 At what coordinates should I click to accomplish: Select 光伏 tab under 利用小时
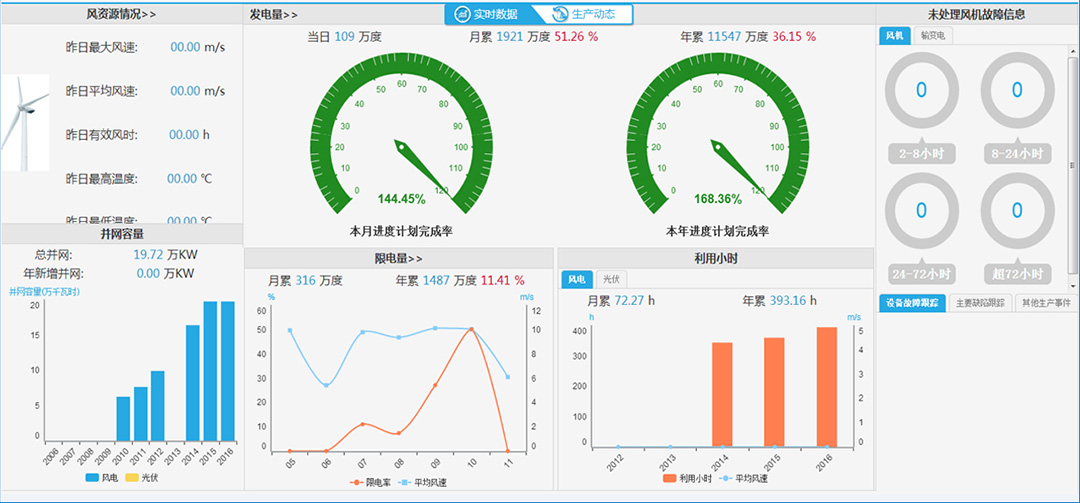[x=608, y=280]
